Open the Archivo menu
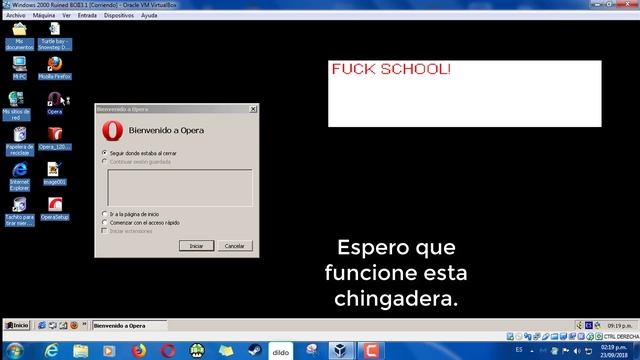Image resolution: width=640 pixels, height=360 pixels. click(x=16, y=16)
